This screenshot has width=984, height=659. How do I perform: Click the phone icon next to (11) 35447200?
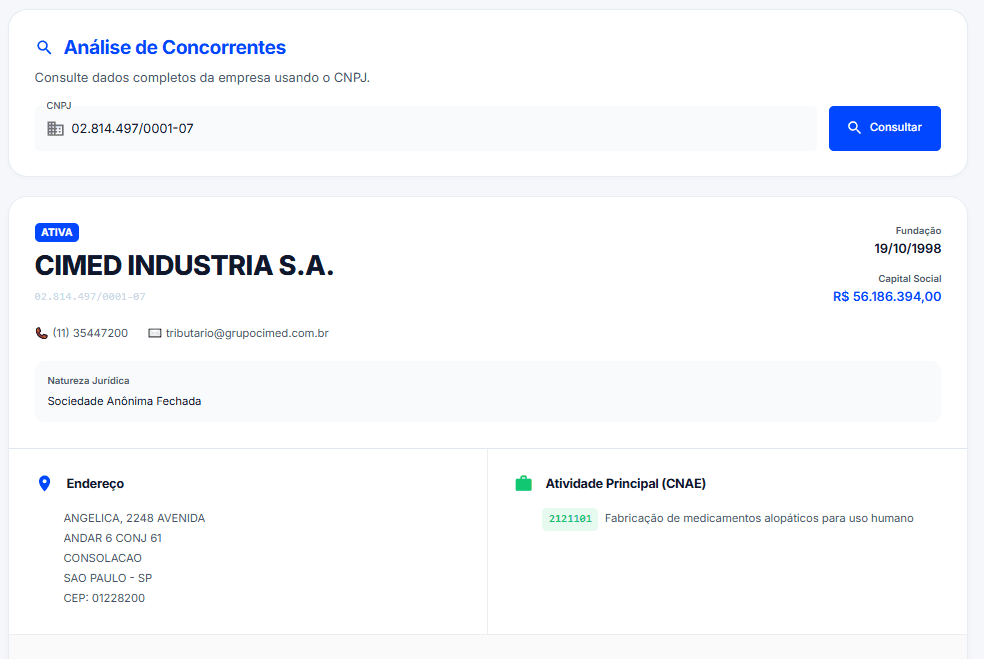pos(42,333)
